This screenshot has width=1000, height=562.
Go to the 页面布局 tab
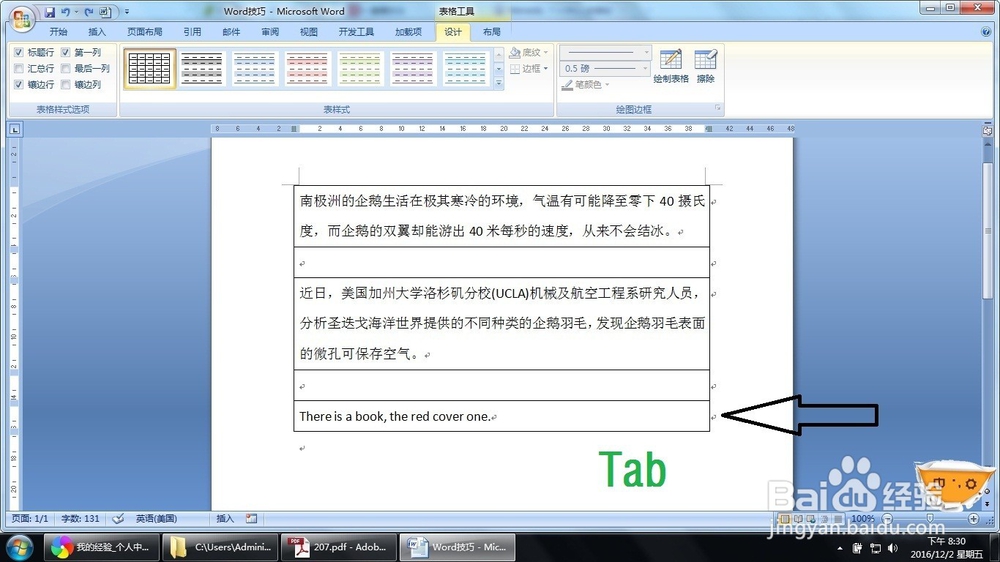[x=144, y=32]
